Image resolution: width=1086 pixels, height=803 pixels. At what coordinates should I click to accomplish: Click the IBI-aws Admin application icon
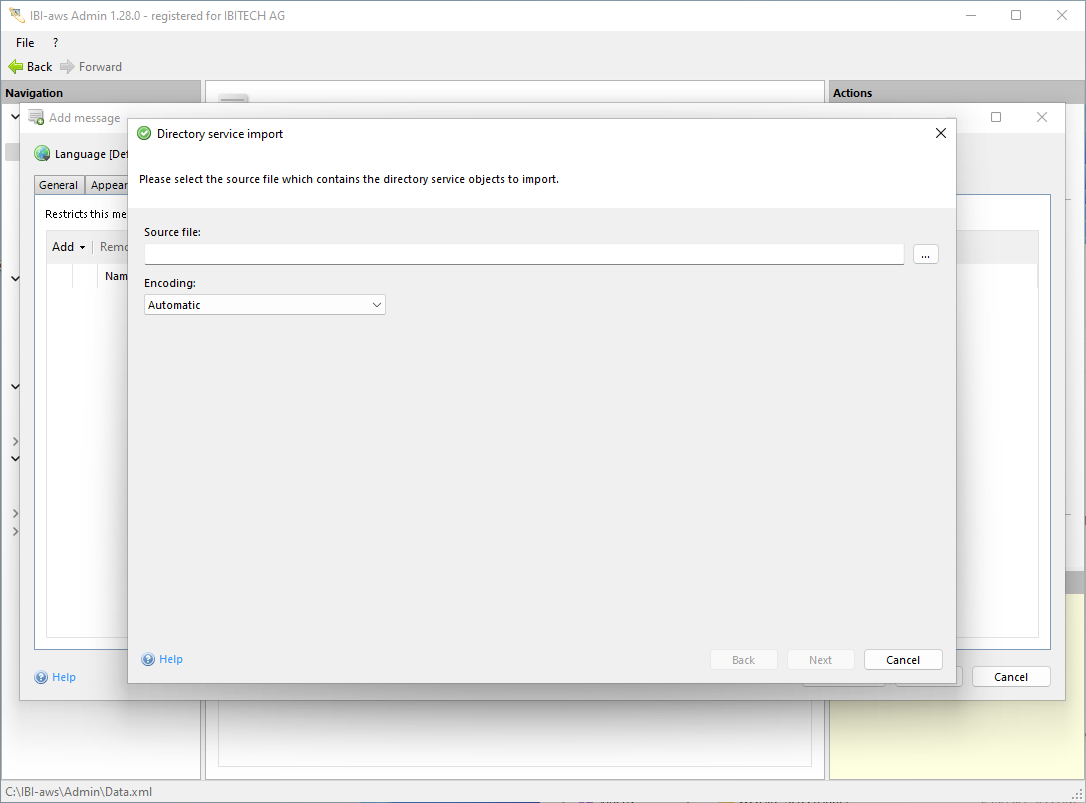pos(16,16)
